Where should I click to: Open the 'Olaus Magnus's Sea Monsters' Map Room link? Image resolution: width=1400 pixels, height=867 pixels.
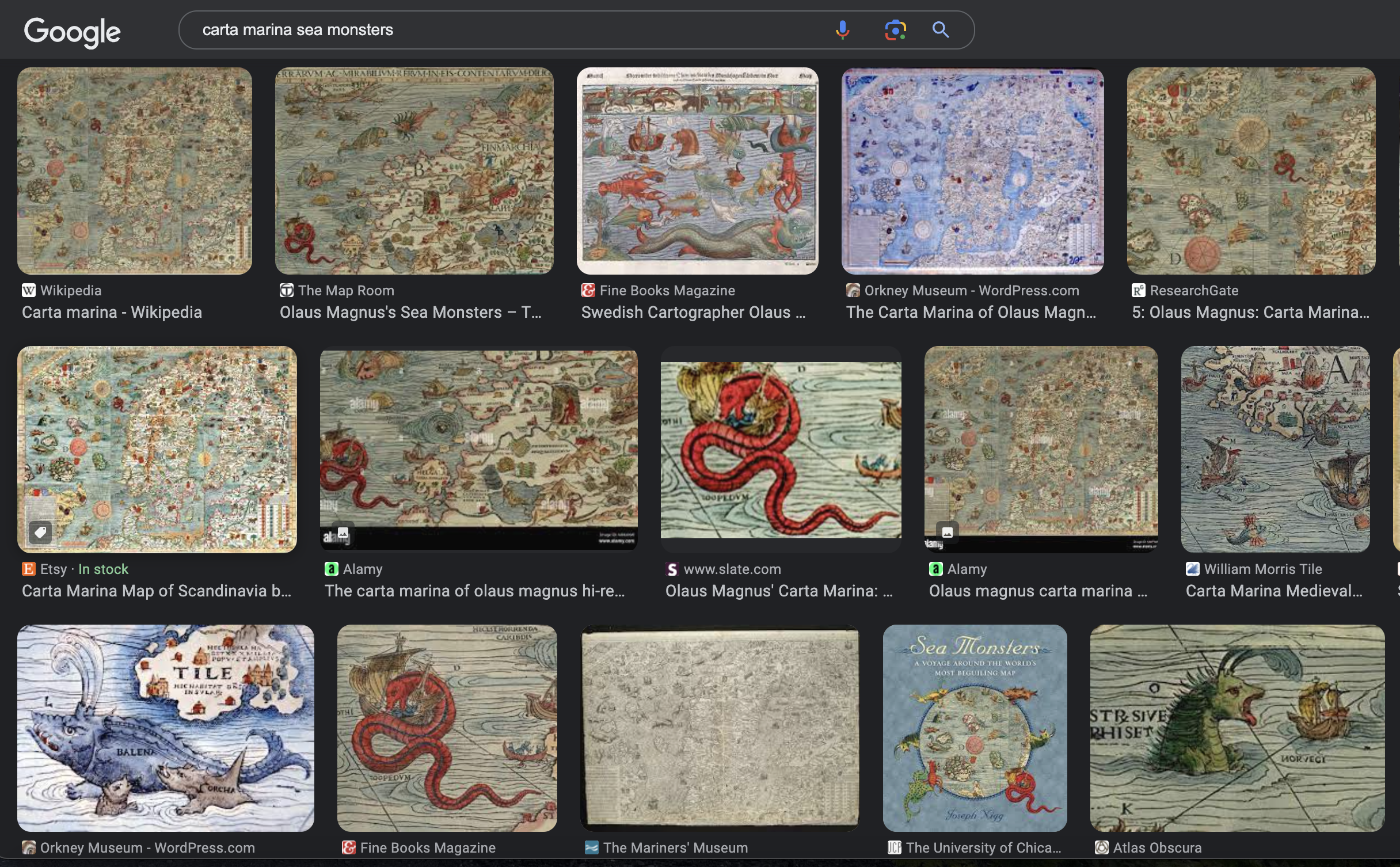[410, 312]
